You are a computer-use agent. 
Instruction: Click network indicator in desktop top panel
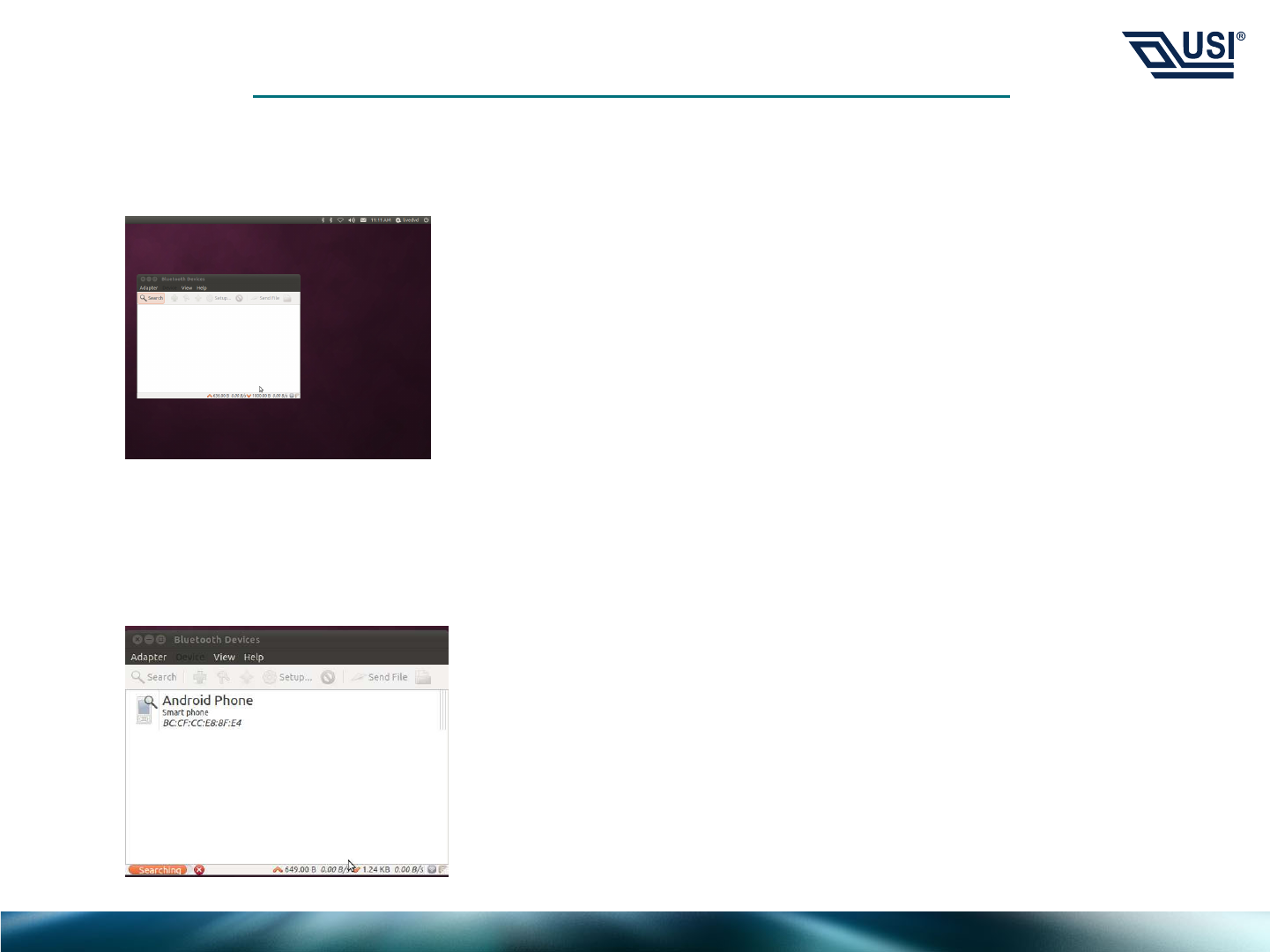(x=340, y=220)
